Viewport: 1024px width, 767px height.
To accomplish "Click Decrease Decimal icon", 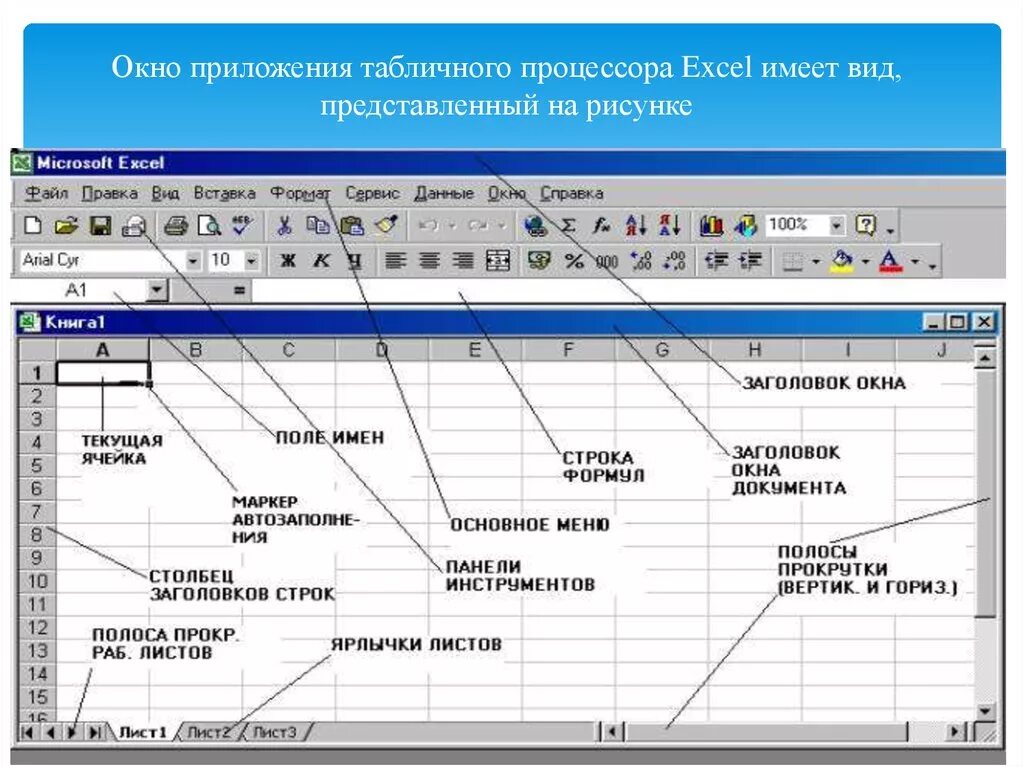I will point(675,261).
